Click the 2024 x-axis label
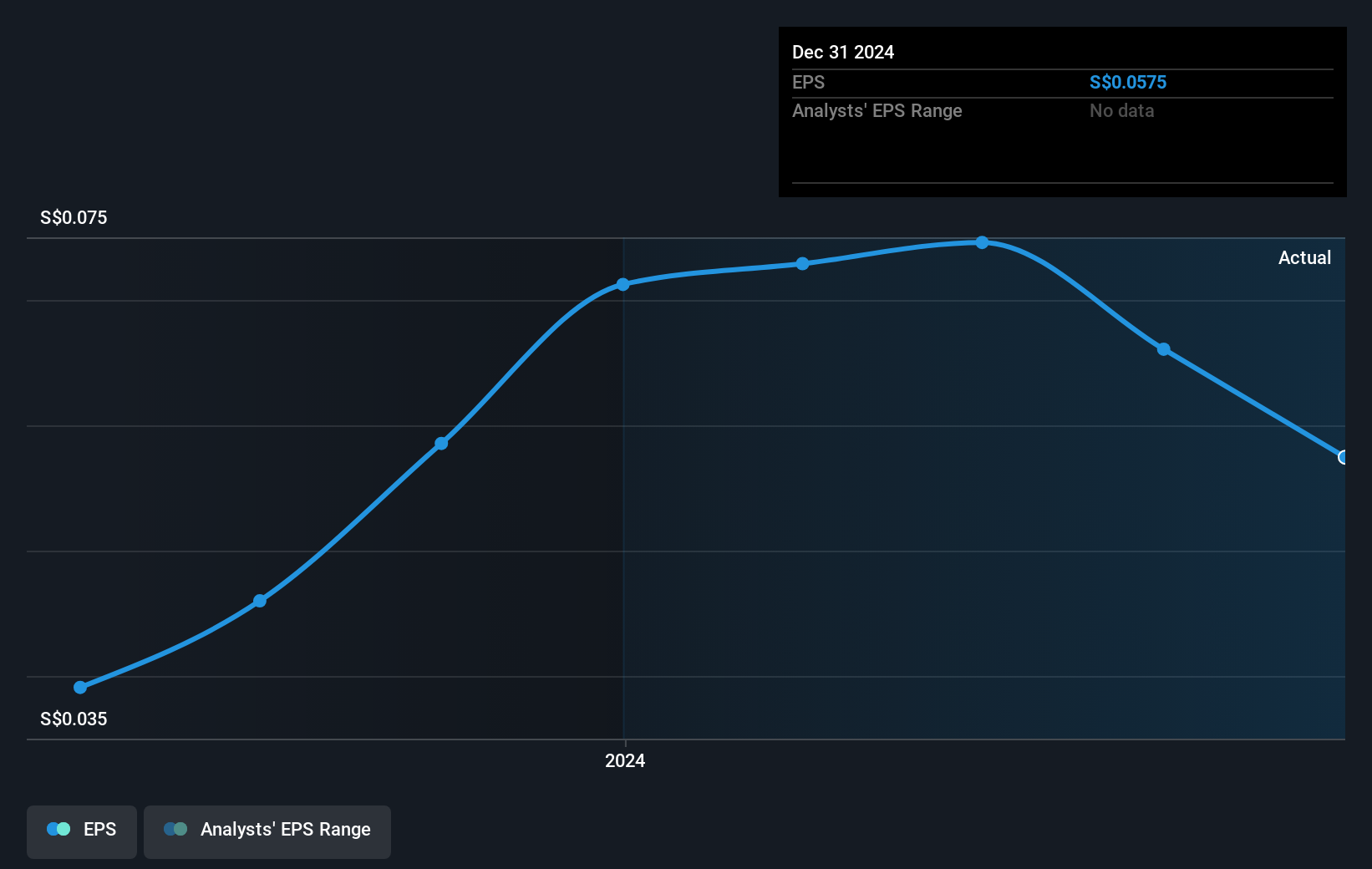The height and width of the screenshot is (869, 1372). pos(625,760)
